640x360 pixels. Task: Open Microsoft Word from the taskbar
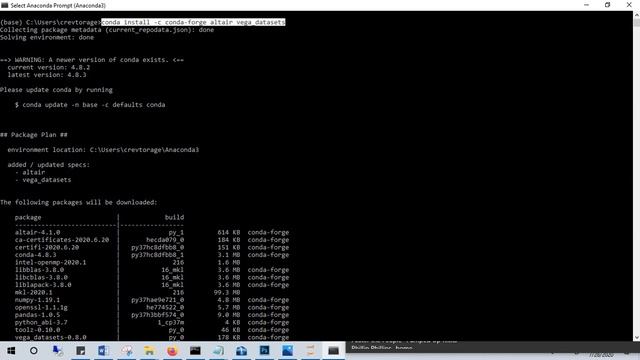point(103,351)
